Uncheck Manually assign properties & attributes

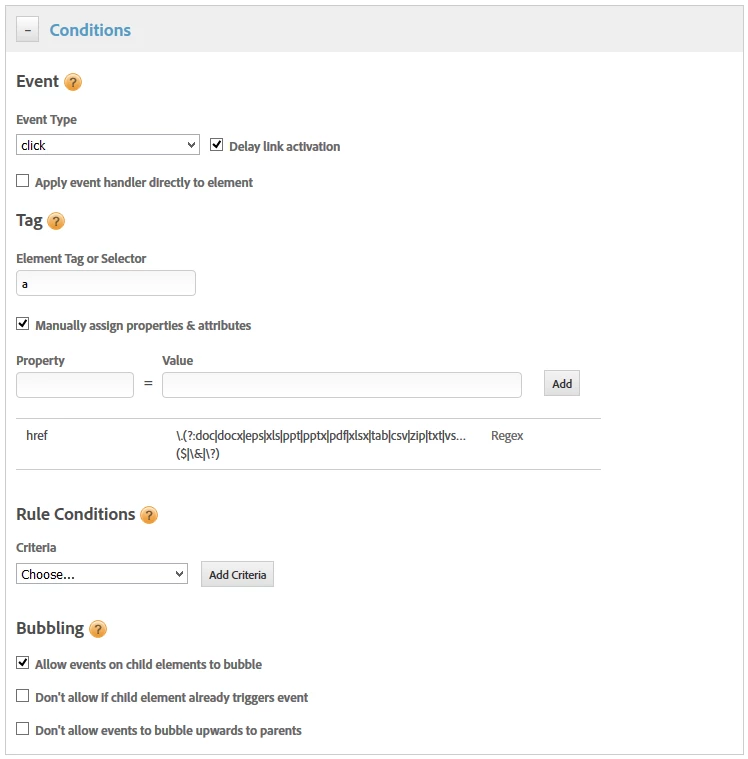[x=23, y=325]
